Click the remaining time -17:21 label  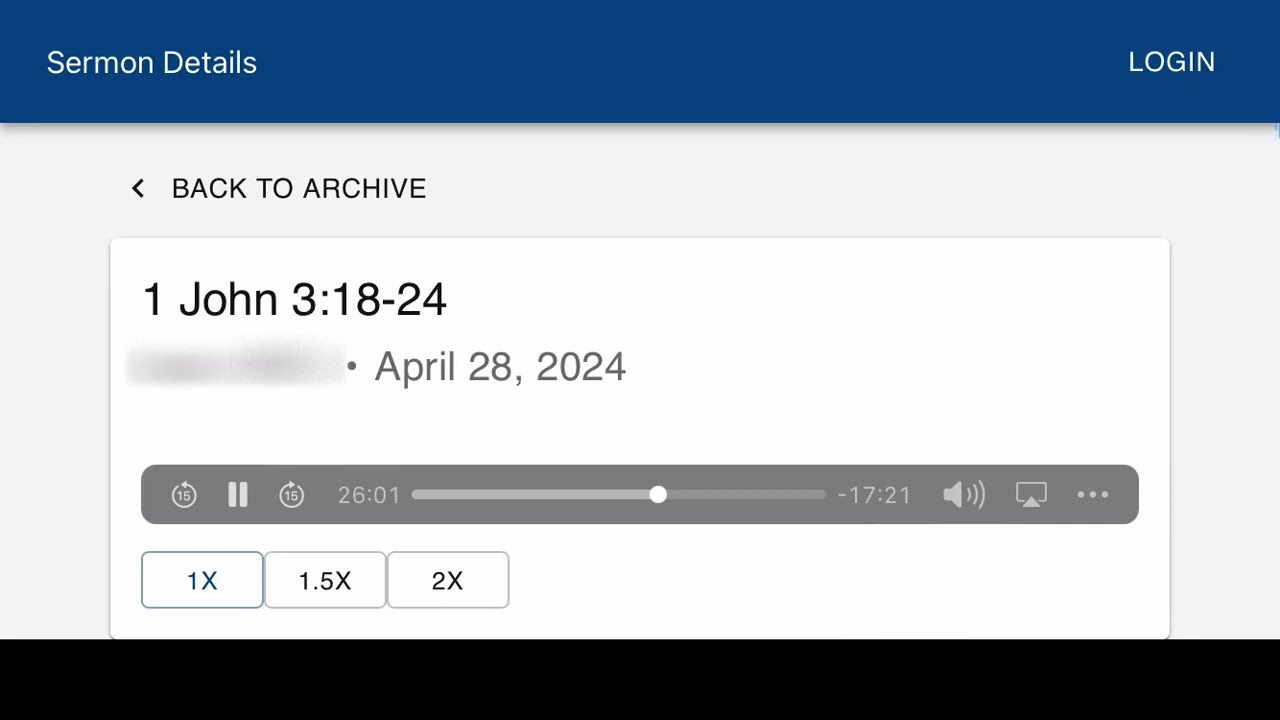(874, 495)
